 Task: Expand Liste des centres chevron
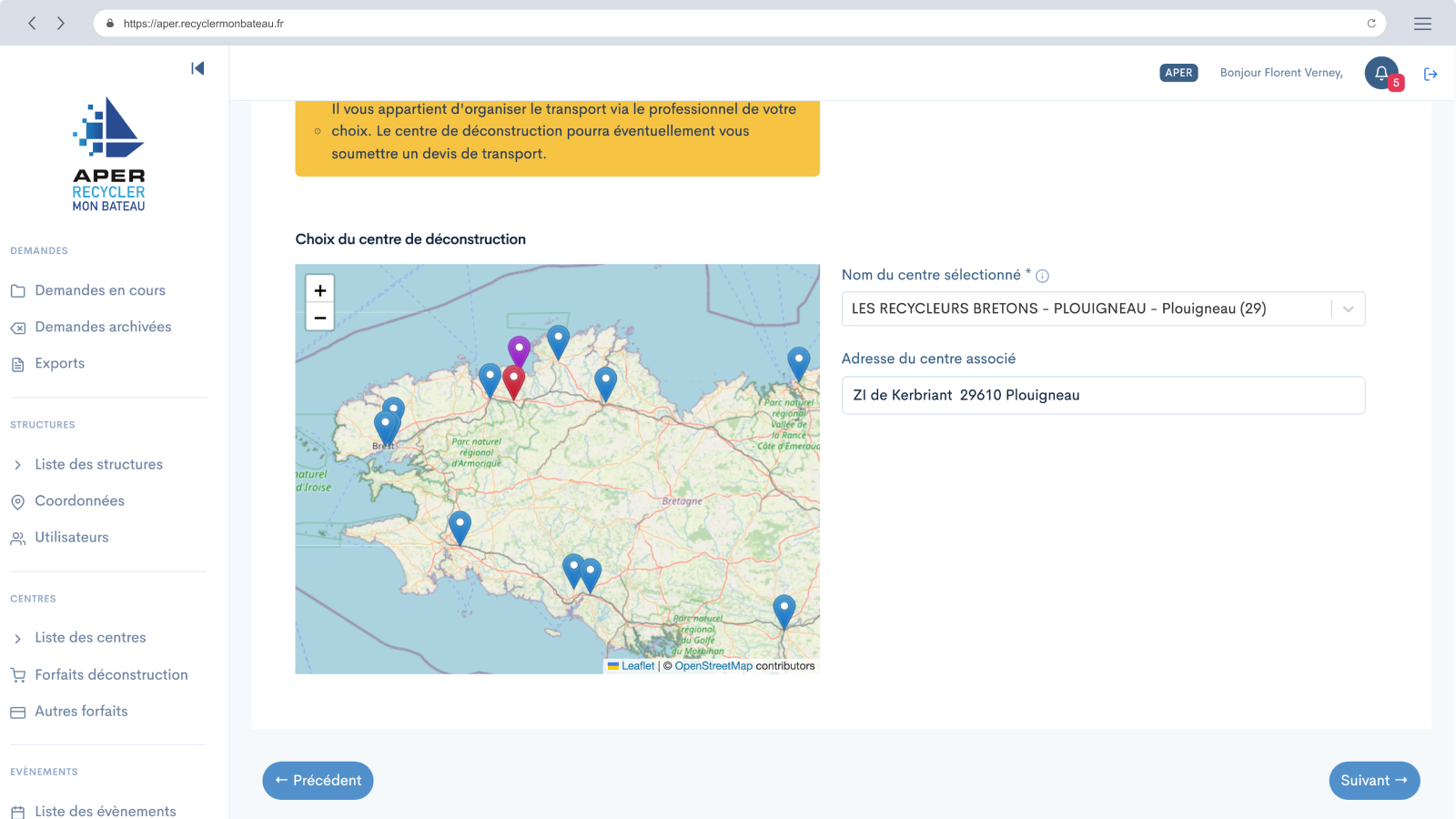click(17, 639)
